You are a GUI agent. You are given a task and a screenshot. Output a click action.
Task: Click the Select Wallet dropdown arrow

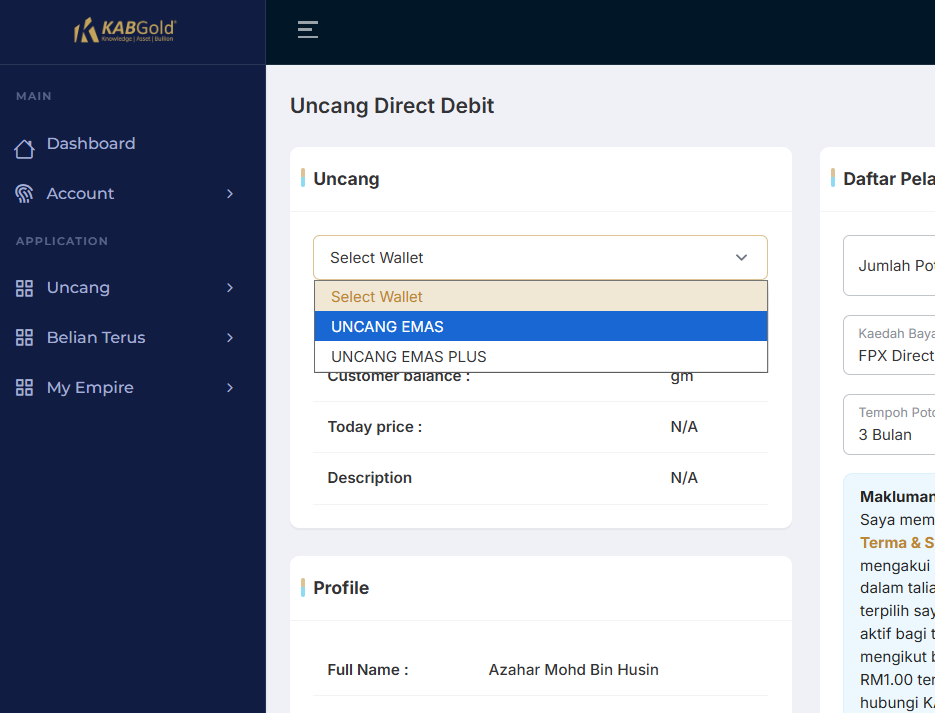click(x=741, y=258)
